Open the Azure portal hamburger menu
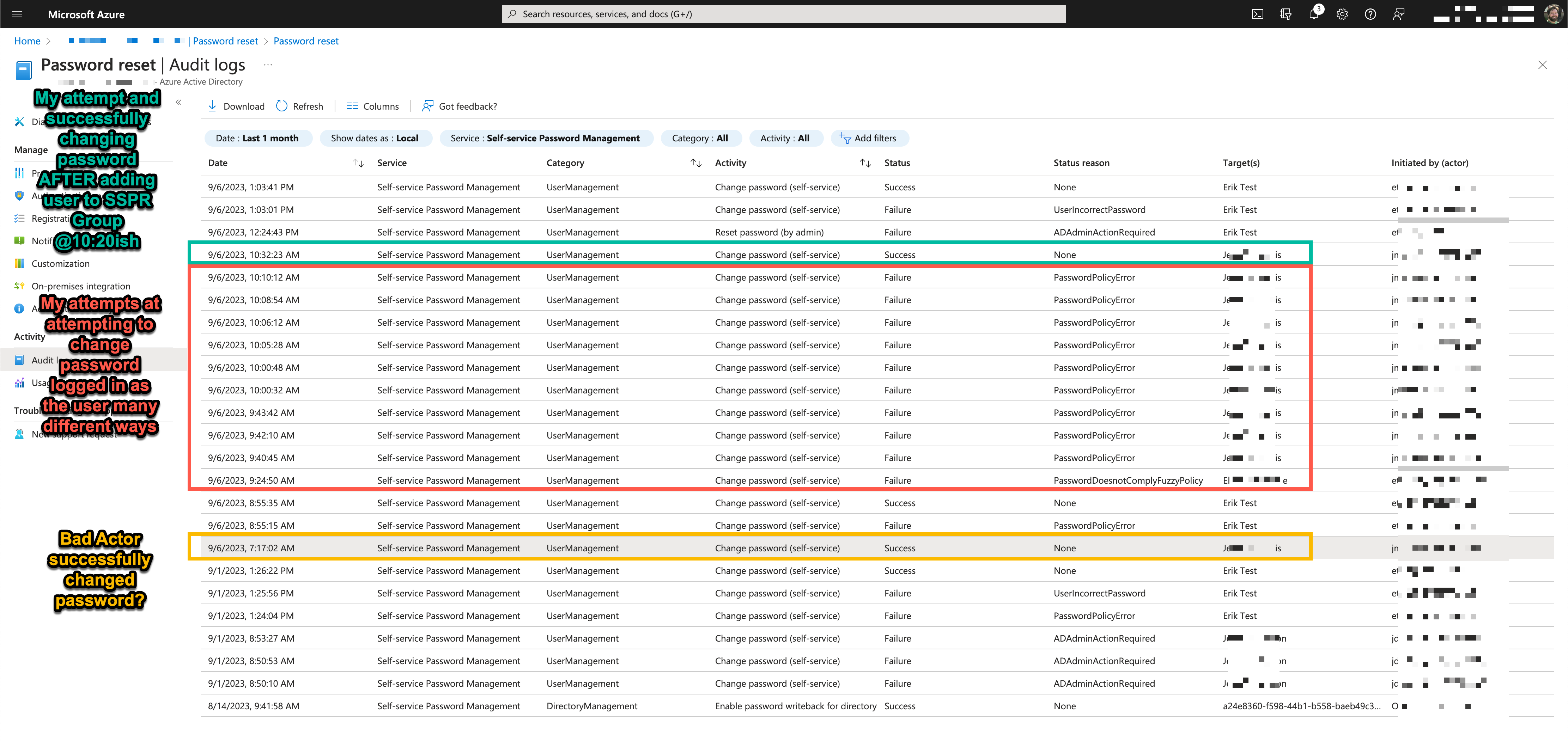The image size is (1568, 741). click(17, 14)
